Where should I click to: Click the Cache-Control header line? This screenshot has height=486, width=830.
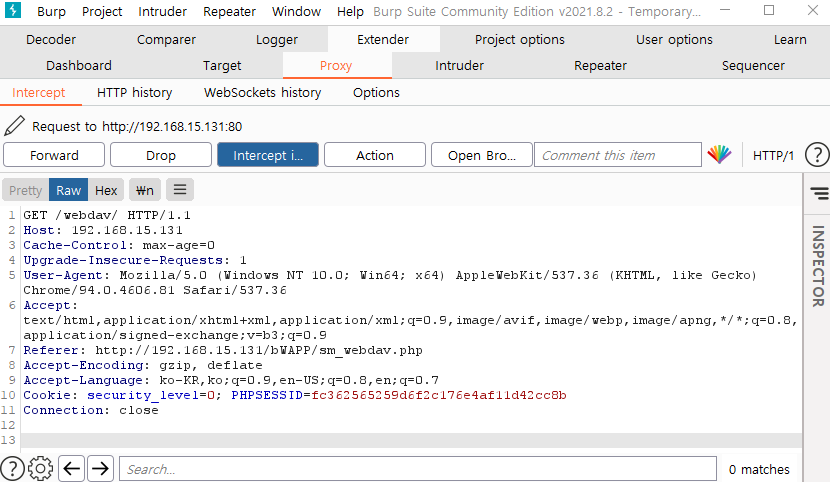pos(119,245)
